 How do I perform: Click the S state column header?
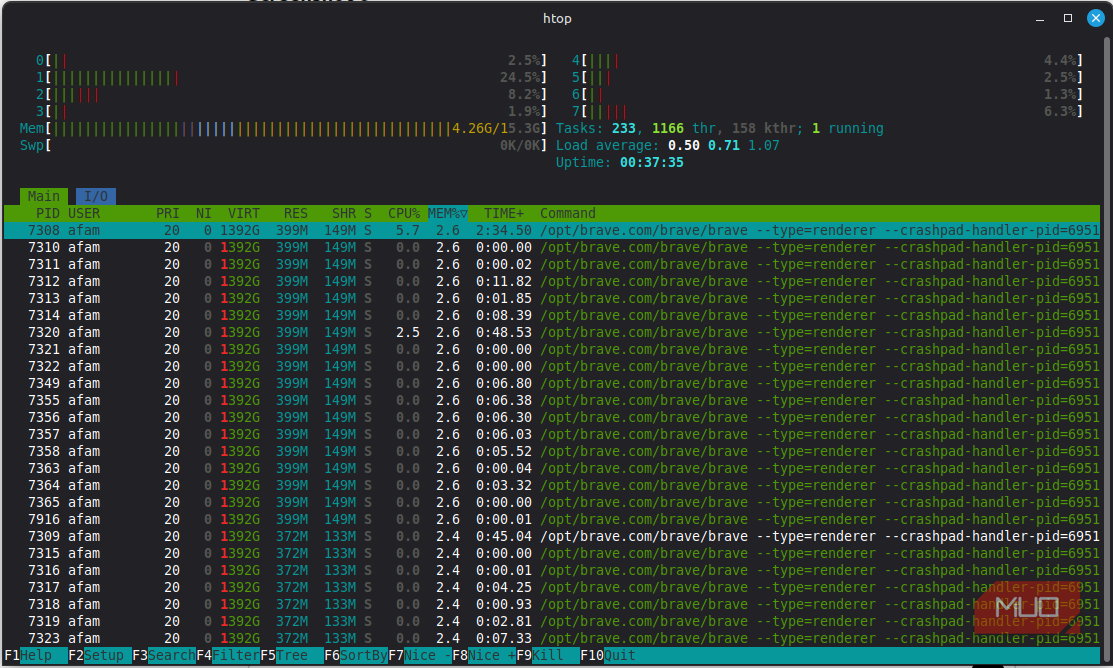(368, 213)
